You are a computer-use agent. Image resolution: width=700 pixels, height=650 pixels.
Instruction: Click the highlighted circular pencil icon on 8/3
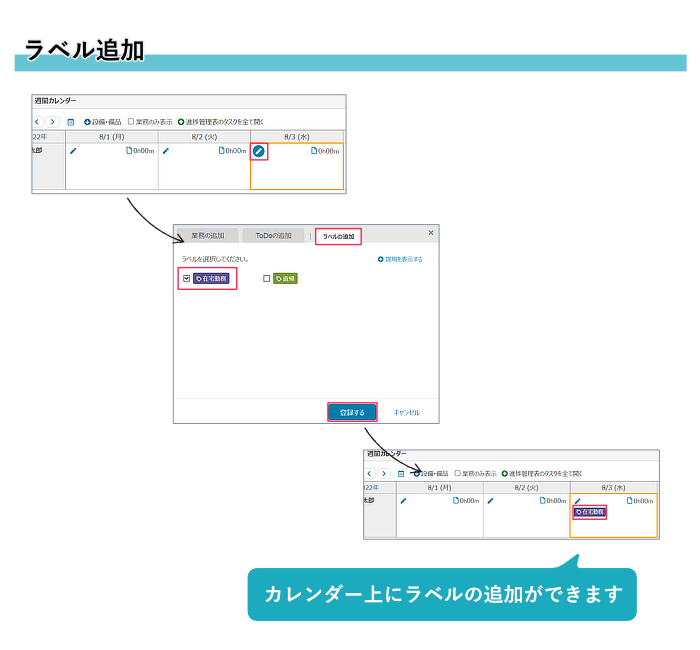(259, 151)
